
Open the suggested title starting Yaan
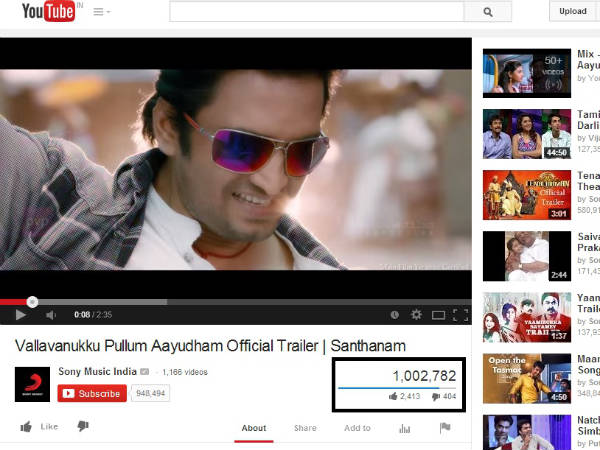[589, 303]
